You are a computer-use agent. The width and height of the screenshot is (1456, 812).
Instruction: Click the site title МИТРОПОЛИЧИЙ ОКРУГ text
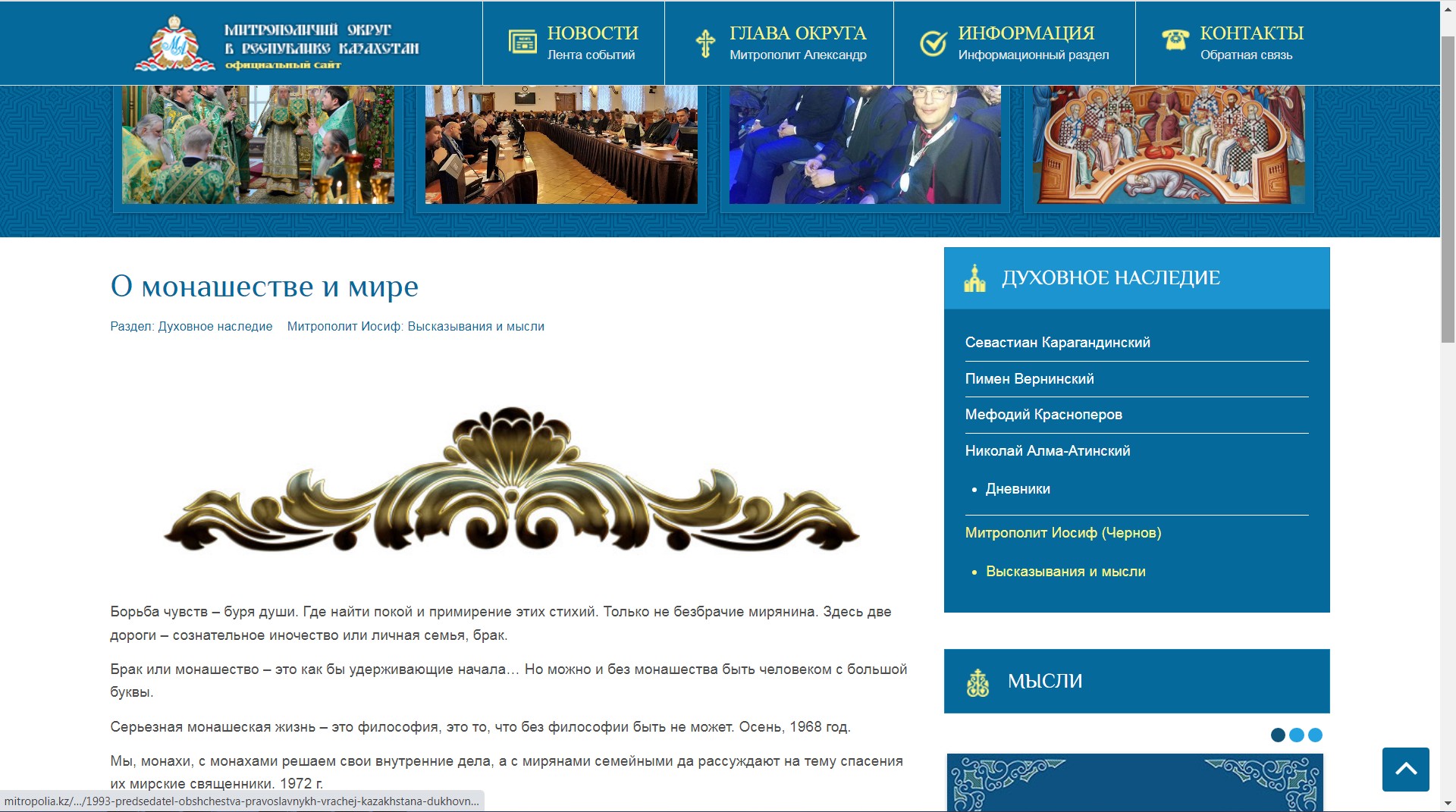pyautogui.click(x=321, y=39)
